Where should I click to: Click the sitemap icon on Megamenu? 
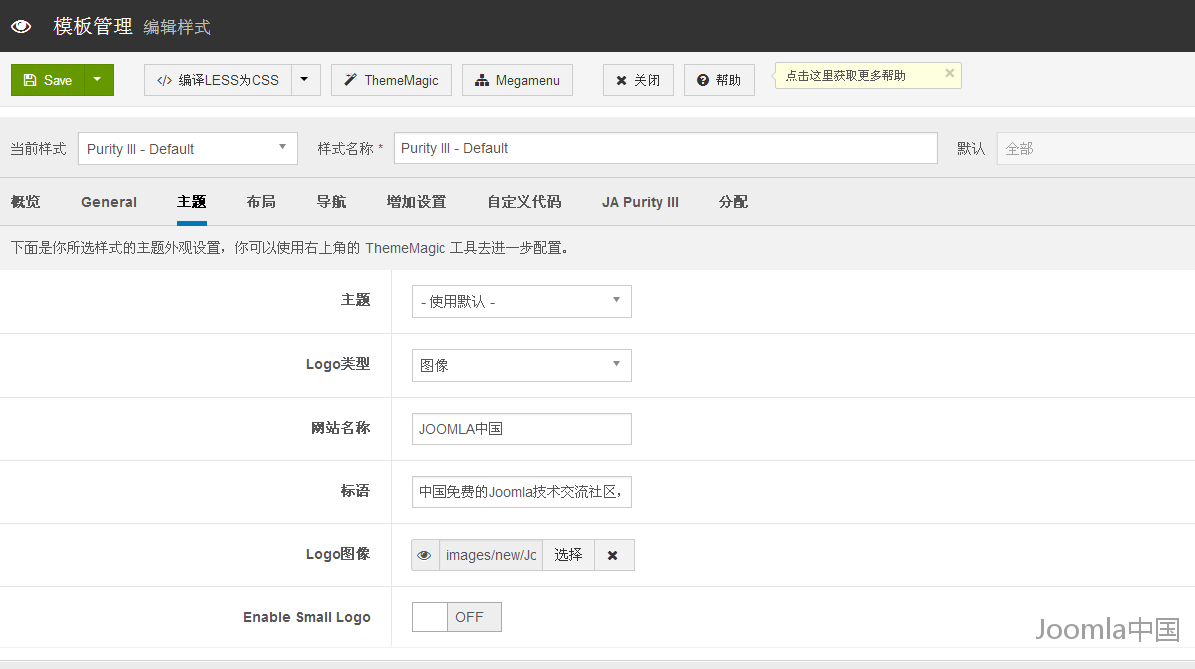point(482,80)
